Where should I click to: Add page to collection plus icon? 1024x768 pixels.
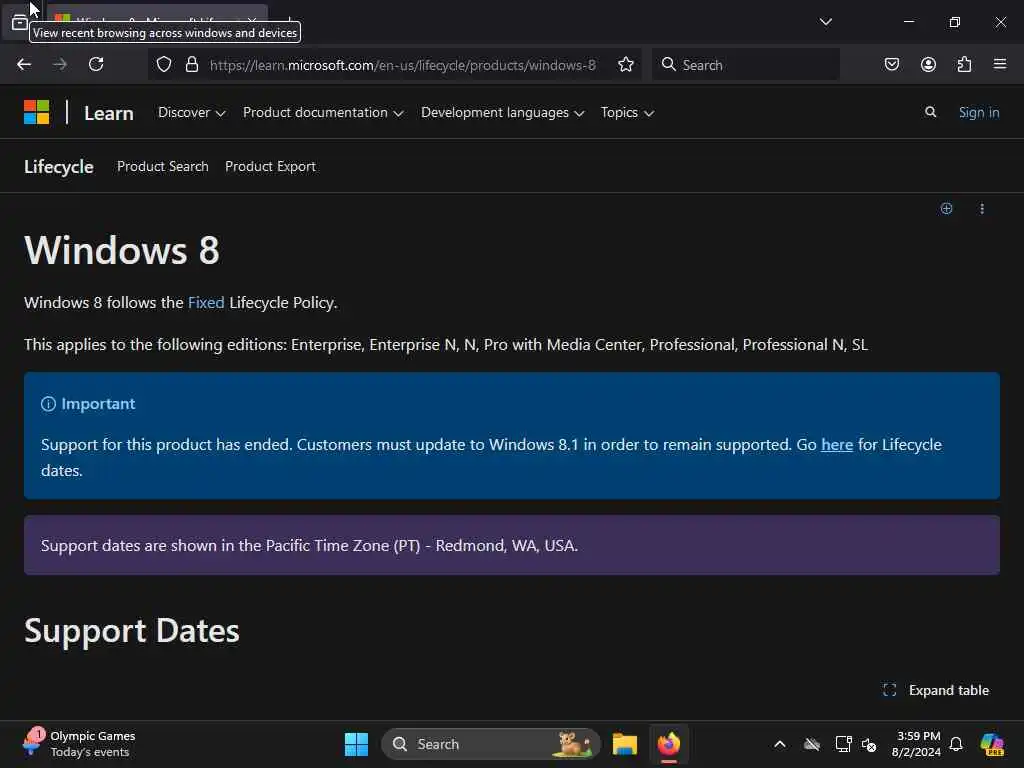(946, 208)
